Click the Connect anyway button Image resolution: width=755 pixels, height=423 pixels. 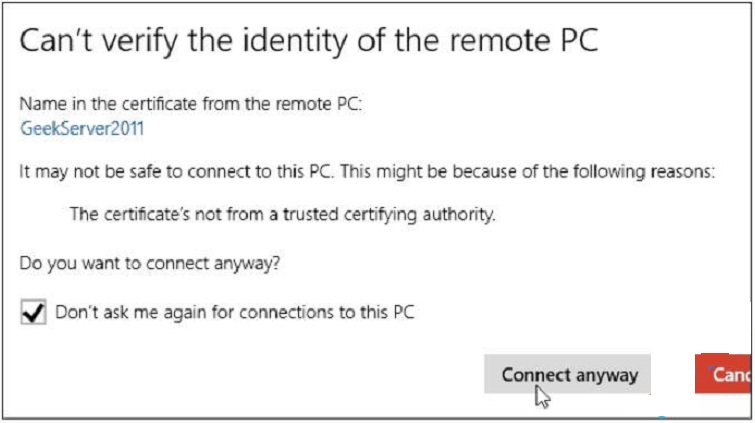pyautogui.click(x=567, y=375)
